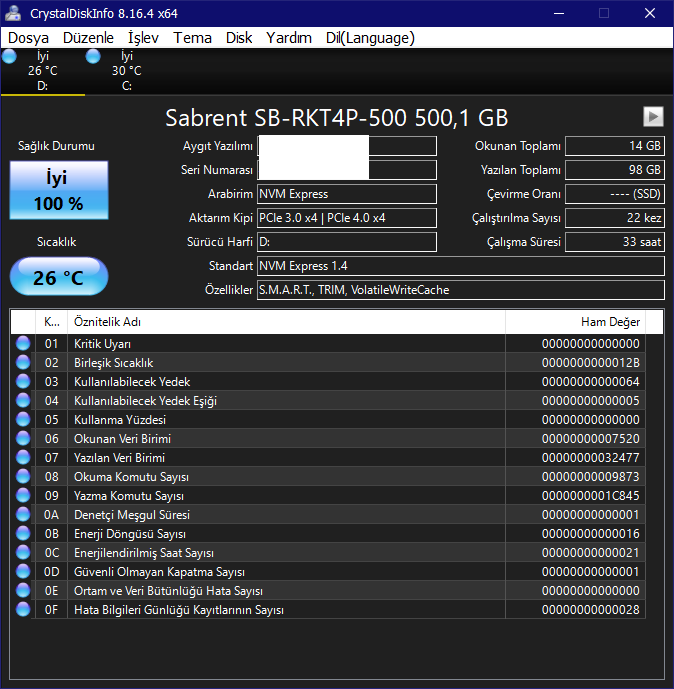Click status orb beside Birleşik Sıcaklık
674x689 pixels.
[24, 363]
